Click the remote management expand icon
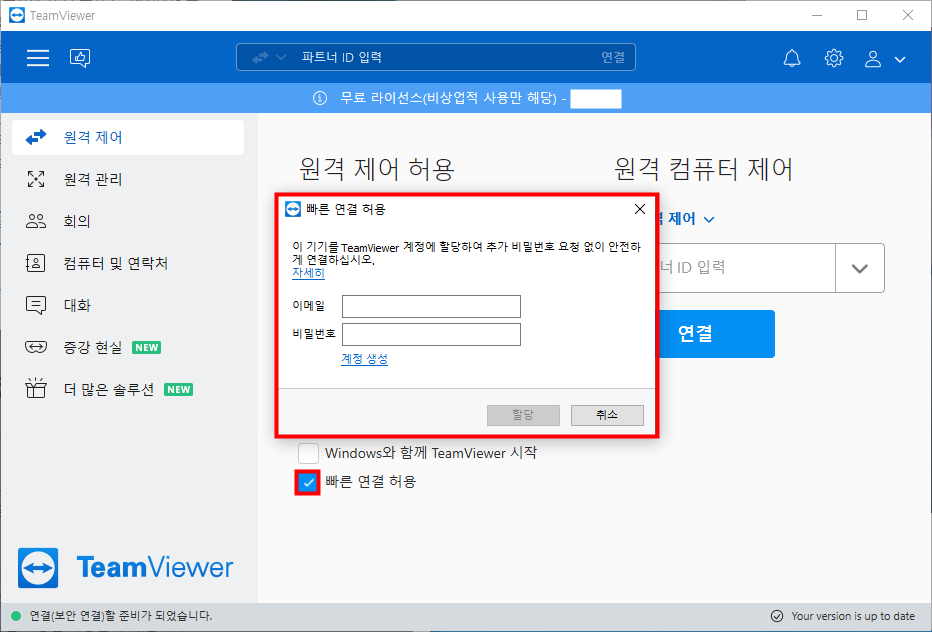932x632 pixels. tap(36, 179)
